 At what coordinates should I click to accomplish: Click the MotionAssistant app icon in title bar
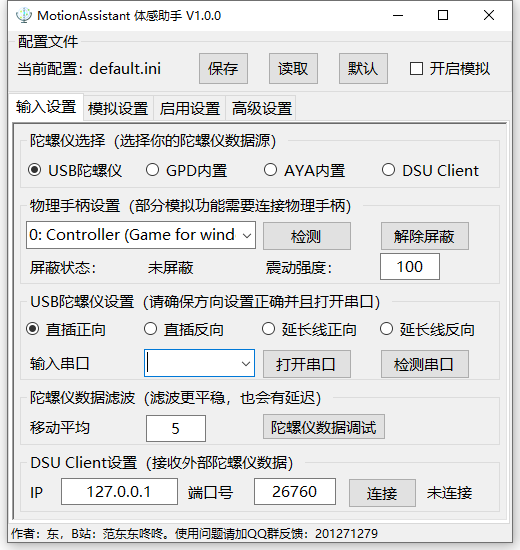pos(24,15)
